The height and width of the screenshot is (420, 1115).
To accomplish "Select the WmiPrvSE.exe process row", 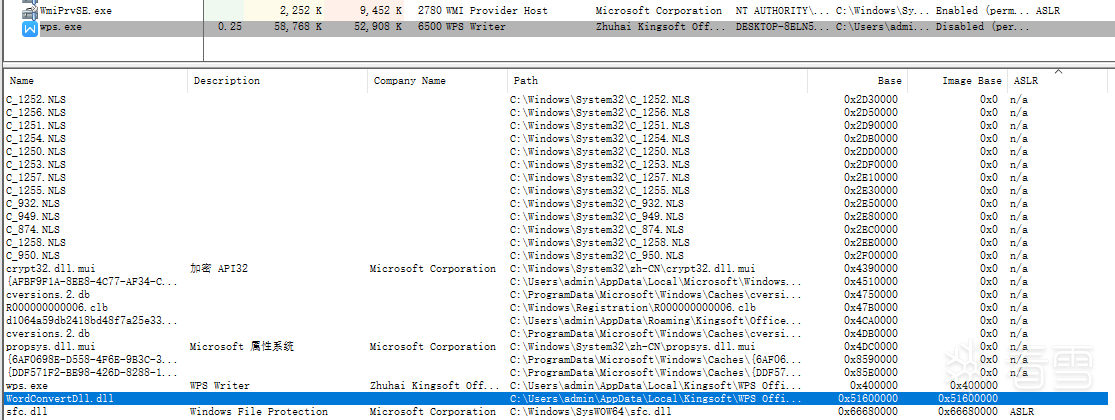I will [x=76, y=10].
